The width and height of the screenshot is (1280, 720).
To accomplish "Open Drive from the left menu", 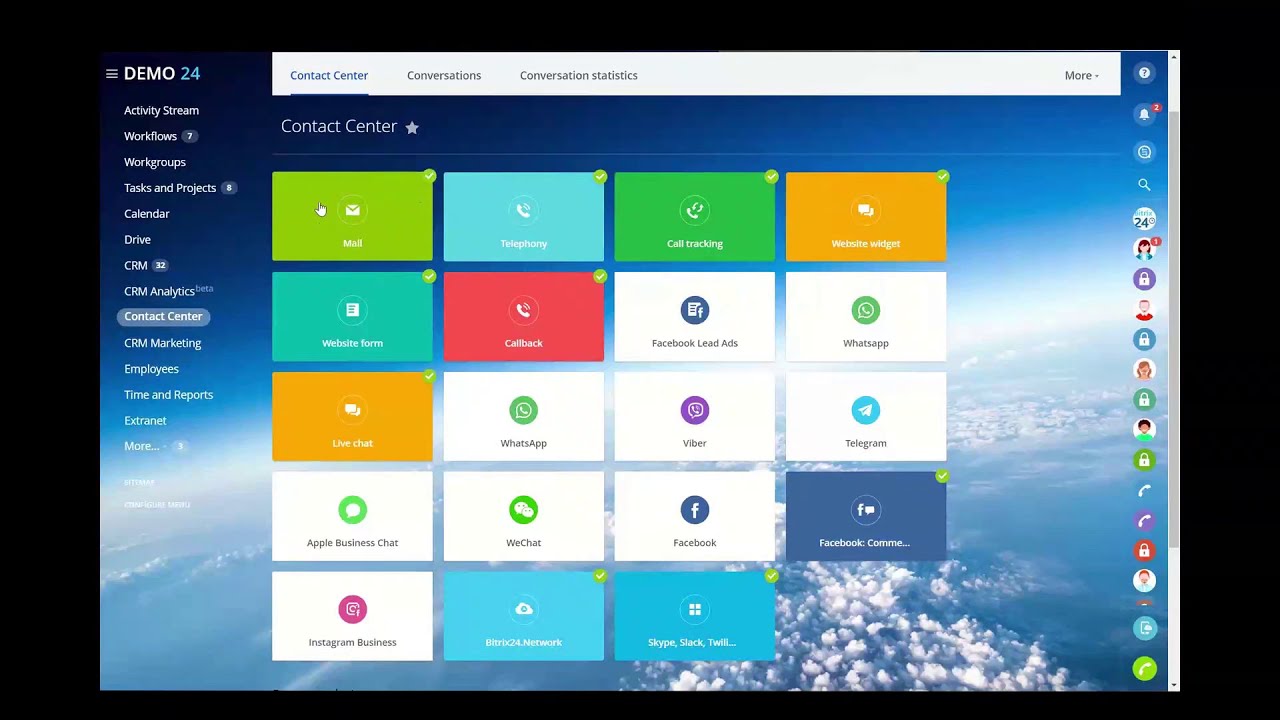I will (137, 240).
